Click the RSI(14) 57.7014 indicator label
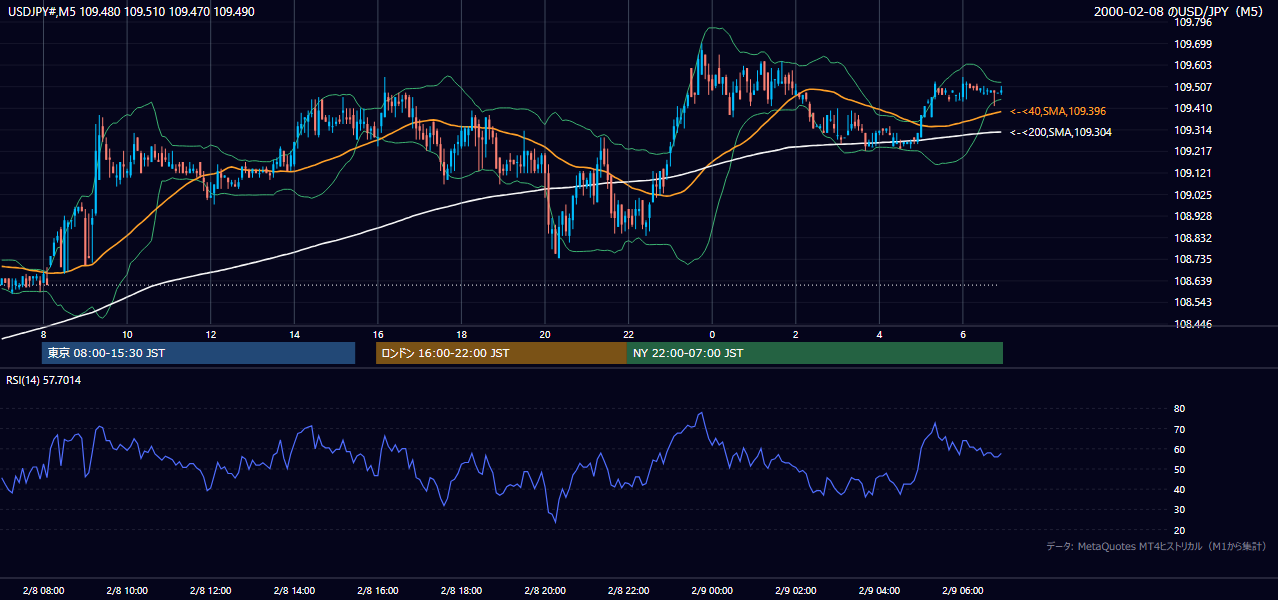 (x=44, y=380)
